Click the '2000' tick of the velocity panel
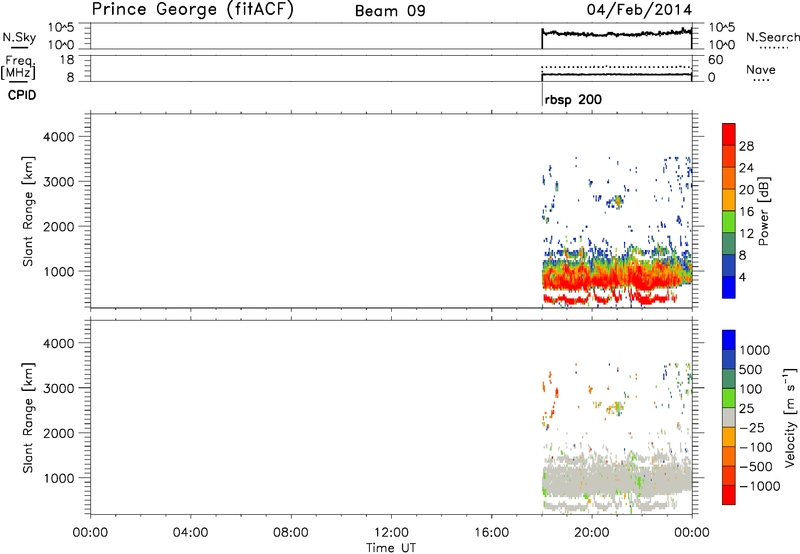800x554 pixels. tap(58, 433)
